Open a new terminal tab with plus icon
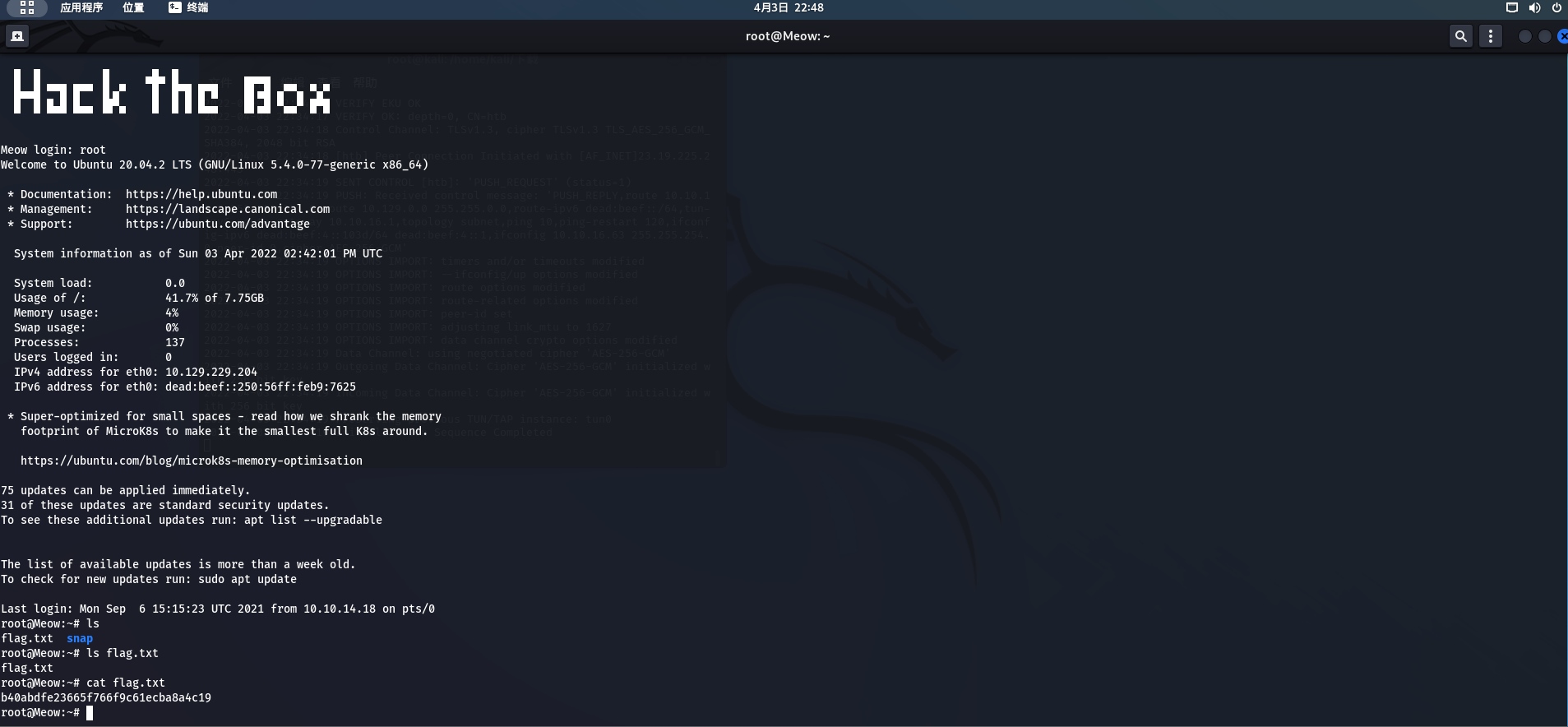 tap(17, 36)
